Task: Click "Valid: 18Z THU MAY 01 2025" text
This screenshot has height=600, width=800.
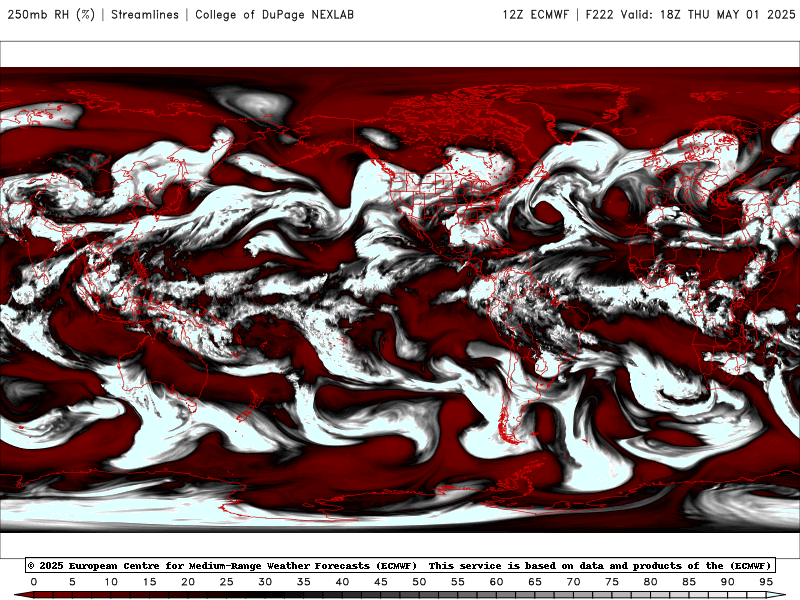Action: click(708, 15)
